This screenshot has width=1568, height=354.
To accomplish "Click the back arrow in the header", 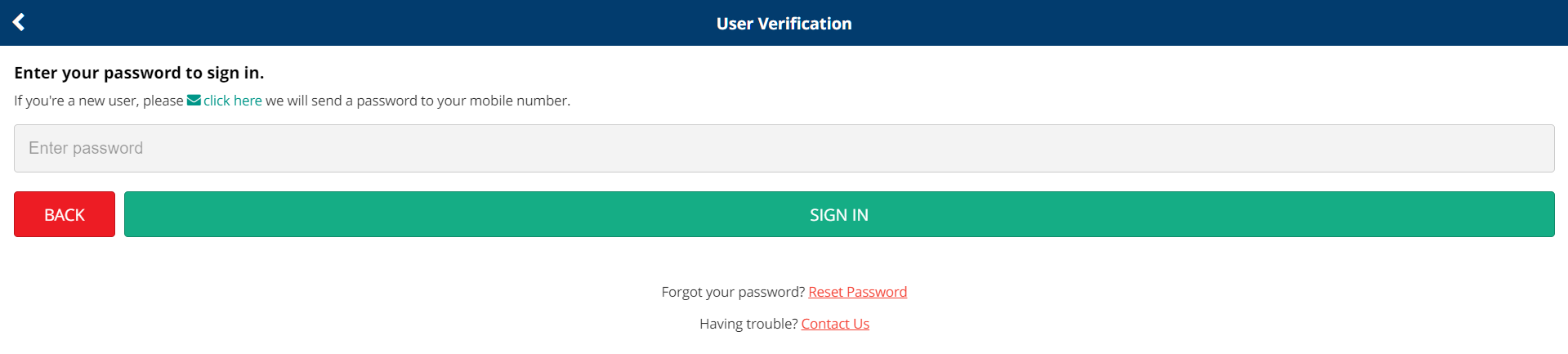I will (x=19, y=22).
